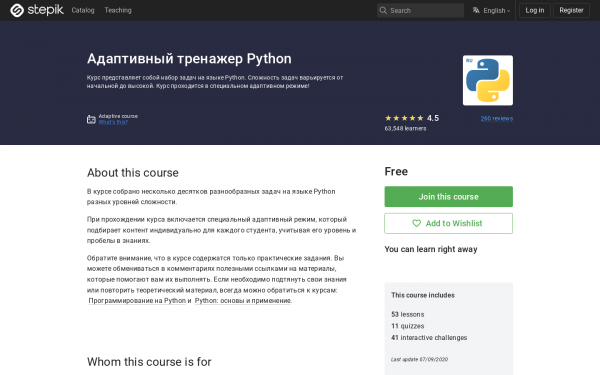Click the About this course heading
The image size is (600, 375).
click(133, 173)
